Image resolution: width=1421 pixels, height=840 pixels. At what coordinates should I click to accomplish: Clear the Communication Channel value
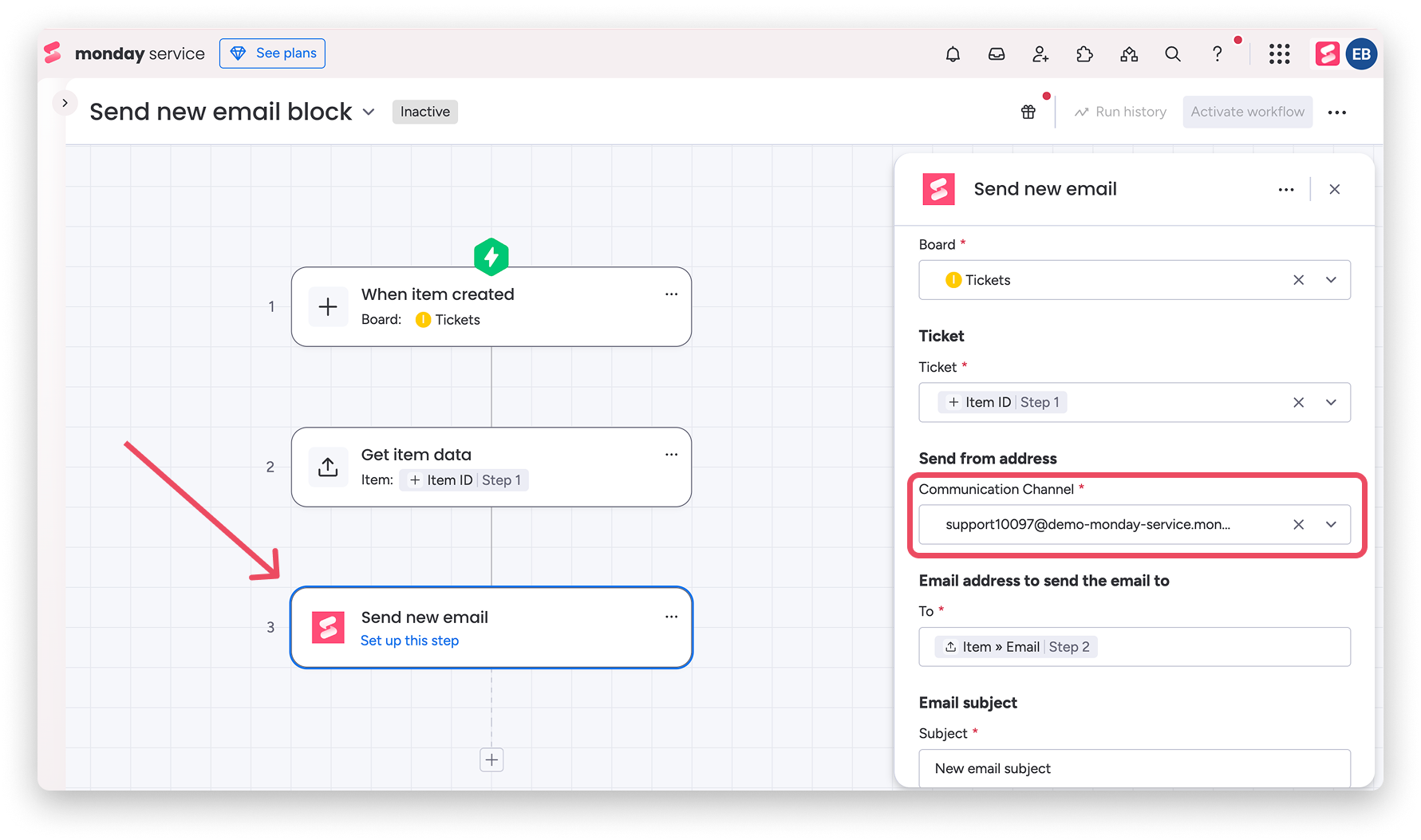click(1299, 525)
